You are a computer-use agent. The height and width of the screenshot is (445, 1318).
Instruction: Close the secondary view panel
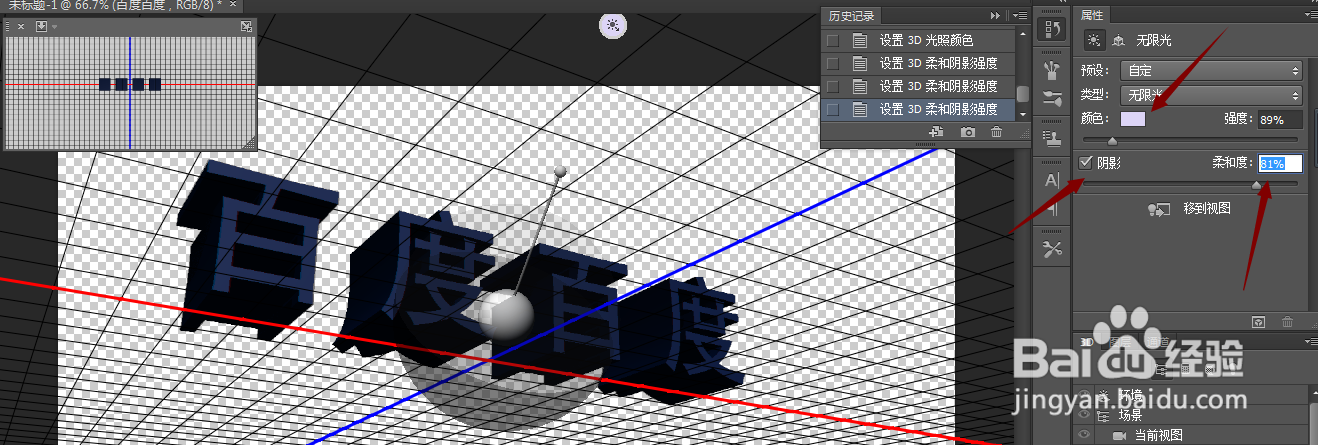point(22,26)
